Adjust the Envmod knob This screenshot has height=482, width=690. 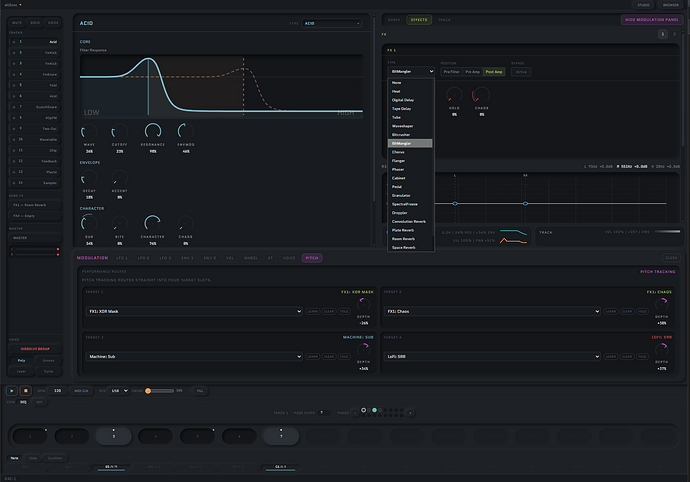pyautogui.click(x=186, y=131)
